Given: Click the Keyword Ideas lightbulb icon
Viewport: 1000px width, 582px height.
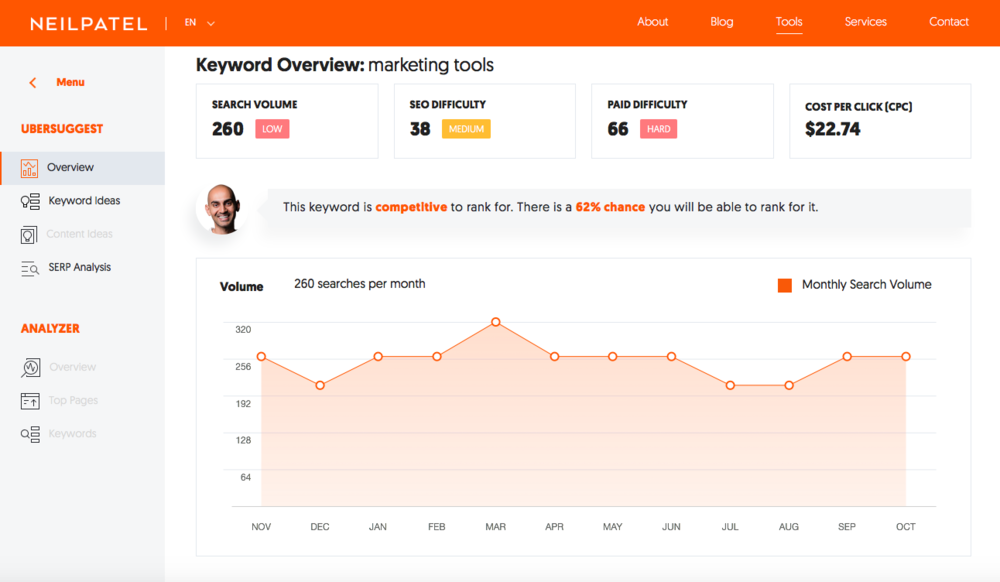Looking at the screenshot, I should (x=30, y=201).
